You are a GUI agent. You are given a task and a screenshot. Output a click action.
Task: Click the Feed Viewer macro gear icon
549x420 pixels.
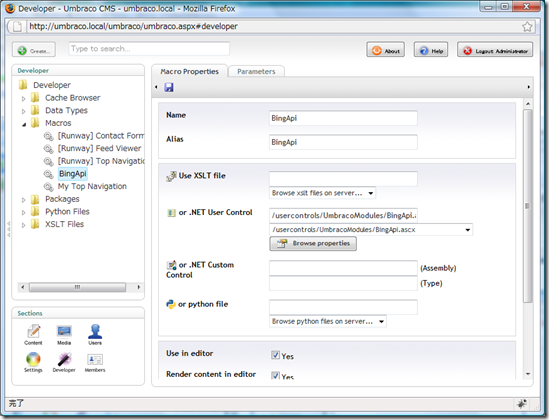48,149
